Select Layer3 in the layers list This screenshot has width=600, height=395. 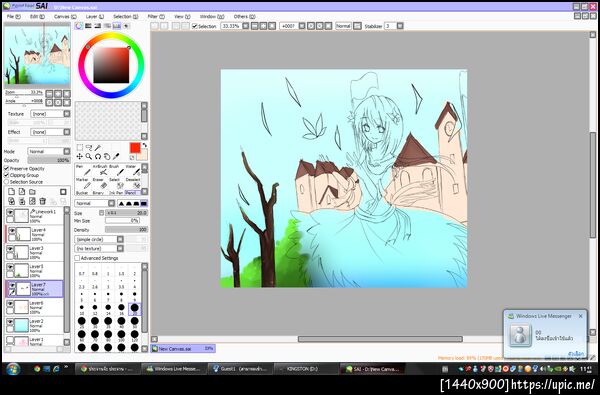(34, 253)
